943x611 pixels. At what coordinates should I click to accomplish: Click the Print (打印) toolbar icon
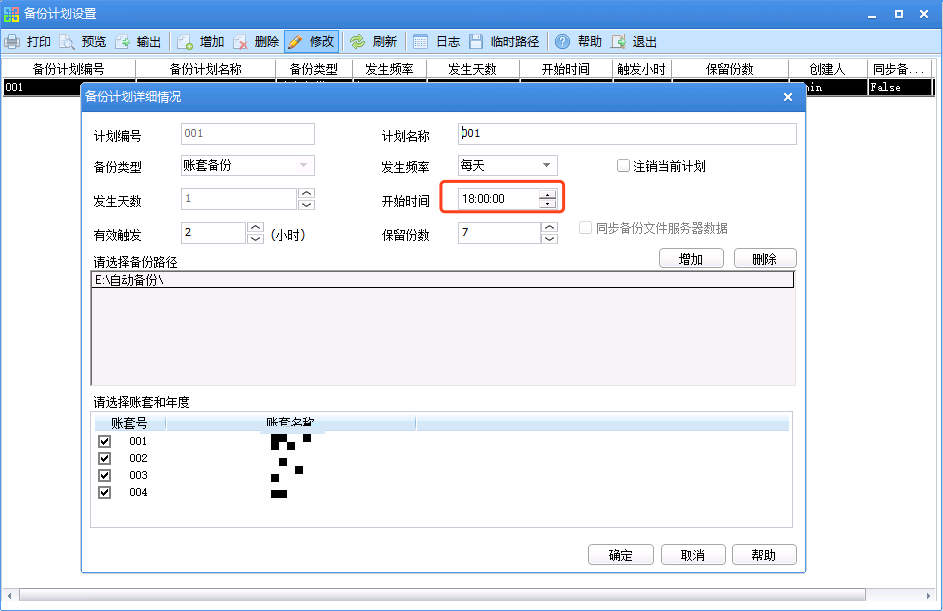[13, 42]
